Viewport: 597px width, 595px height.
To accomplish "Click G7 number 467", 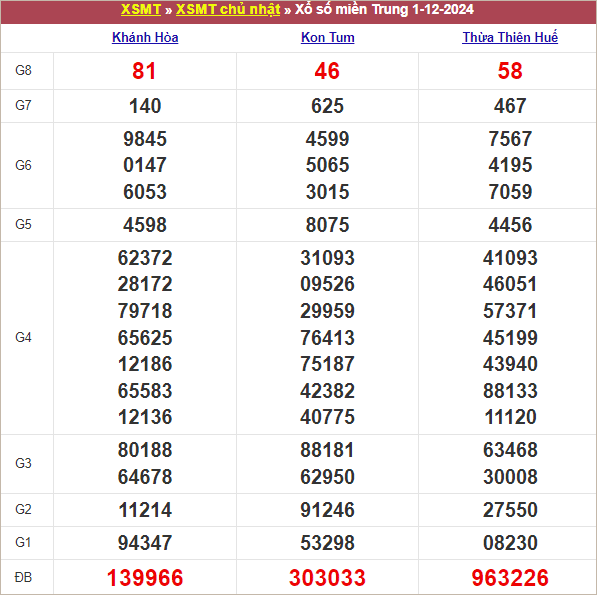I will click(x=510, y=106).
